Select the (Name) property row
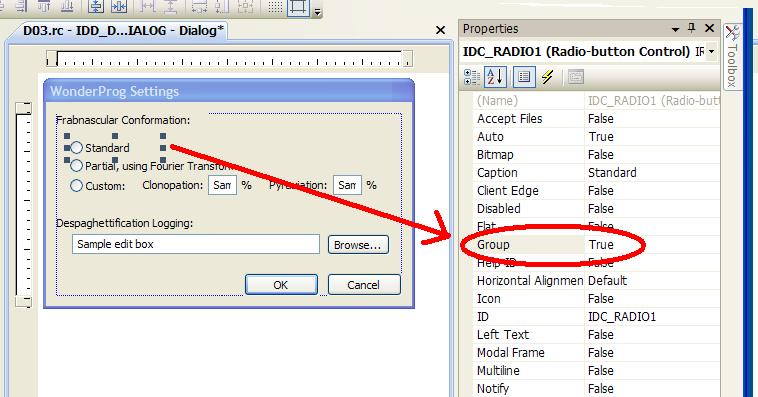The width and height of the screenshot is (758, 397). point(597,101)
